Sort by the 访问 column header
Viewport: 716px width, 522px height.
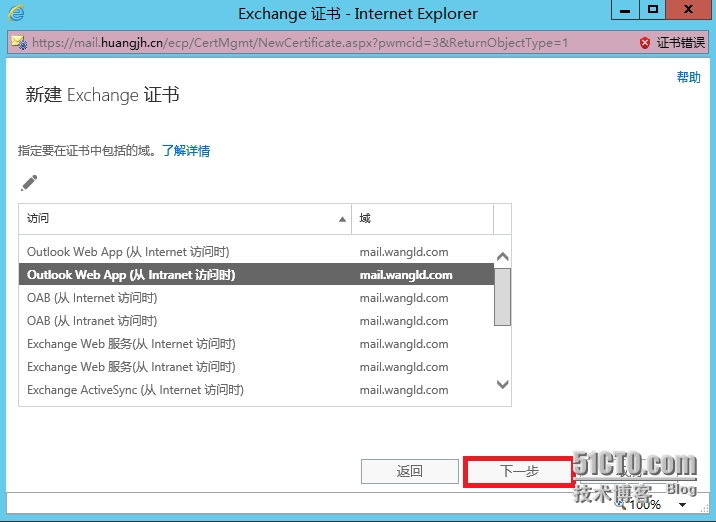[x=185, y=219]
